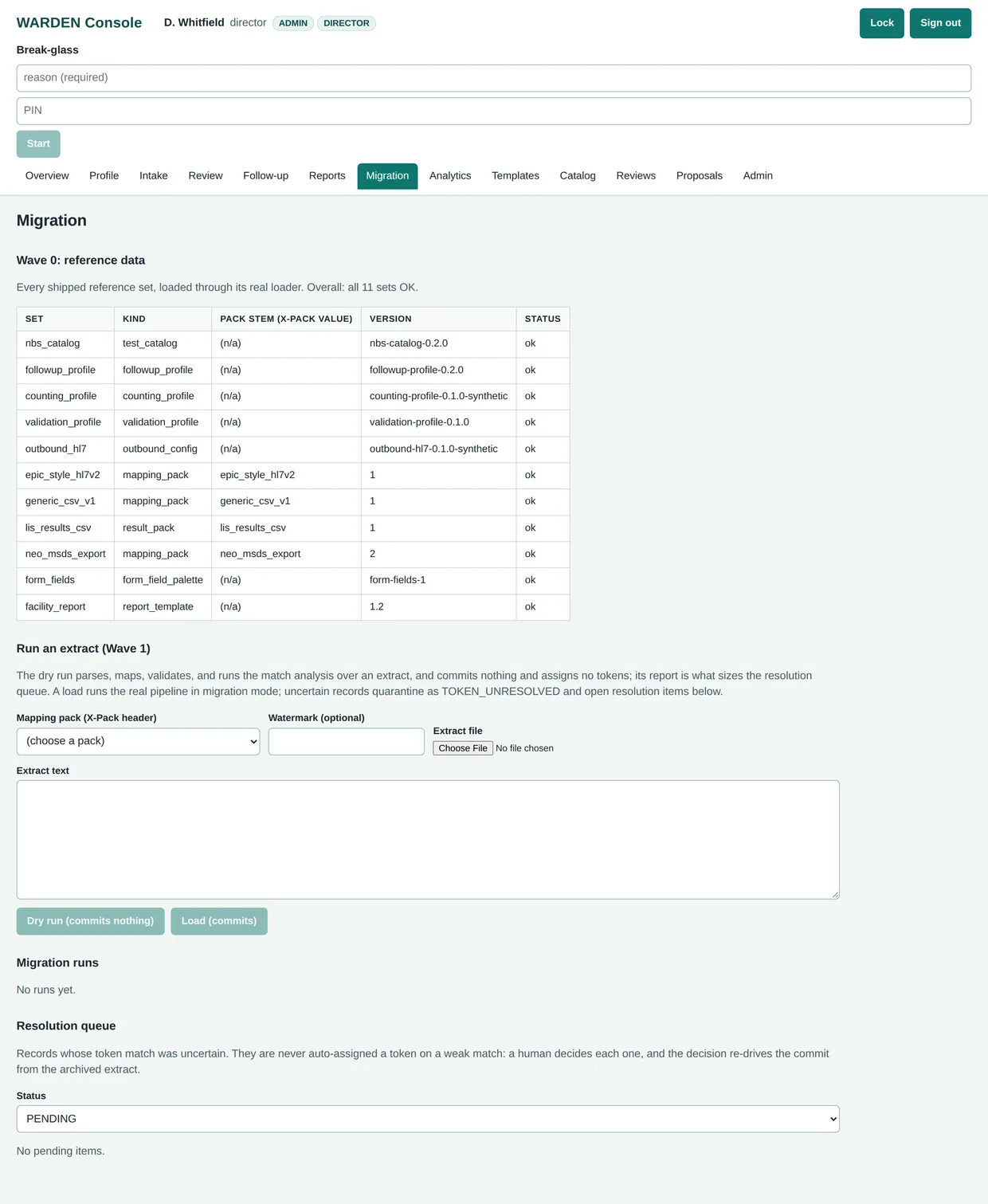Select the facility_report set cell
The width and height of the screenshot is (988, 1204).
tap(65, 607)
